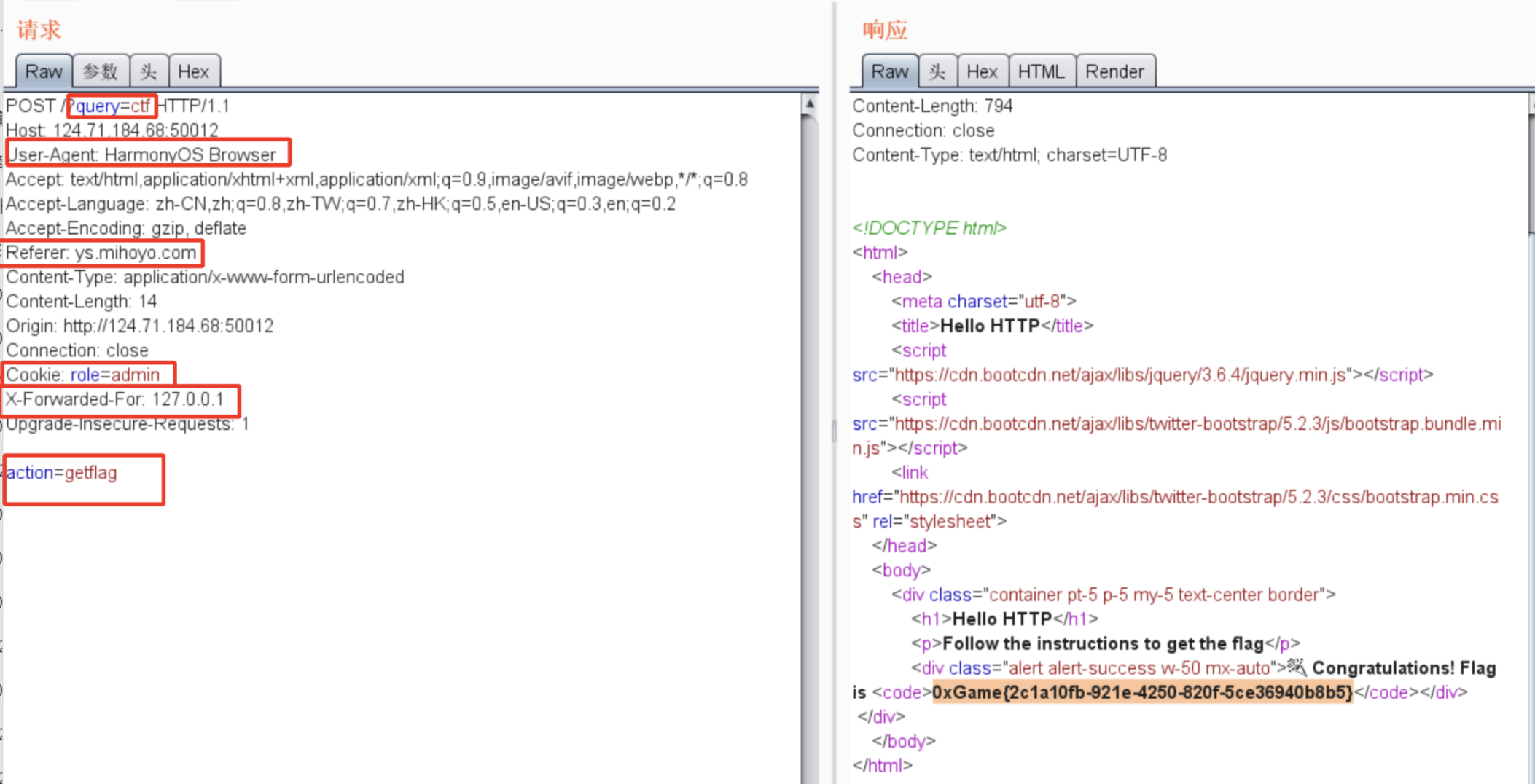Viewport: 1535px width, 784px height.
Task: Click the request scrollbar up arrow
Action: pyautogui.click(x=809, y=103)
